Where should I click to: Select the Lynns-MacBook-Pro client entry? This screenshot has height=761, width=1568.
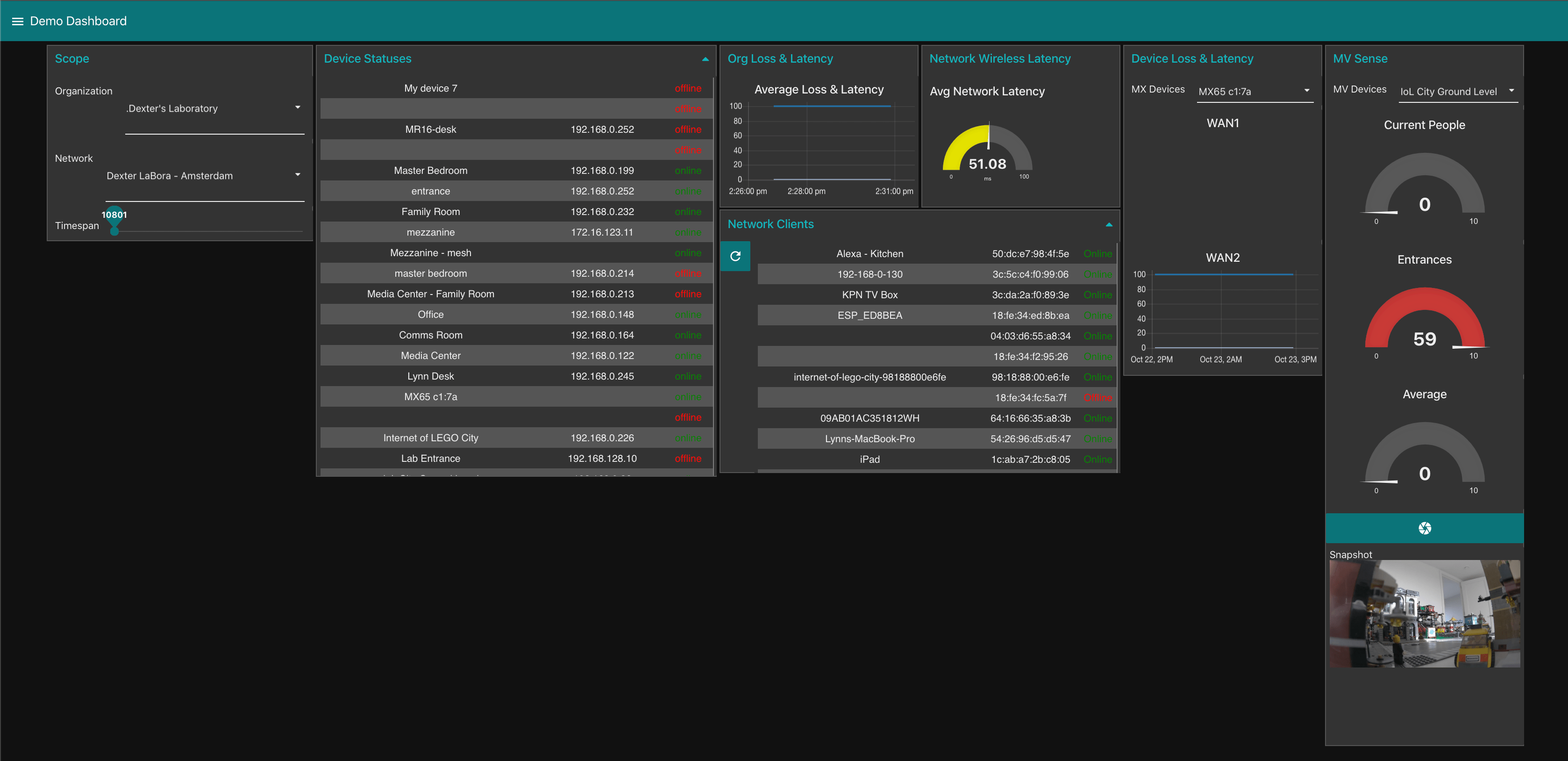click(870, 438)
